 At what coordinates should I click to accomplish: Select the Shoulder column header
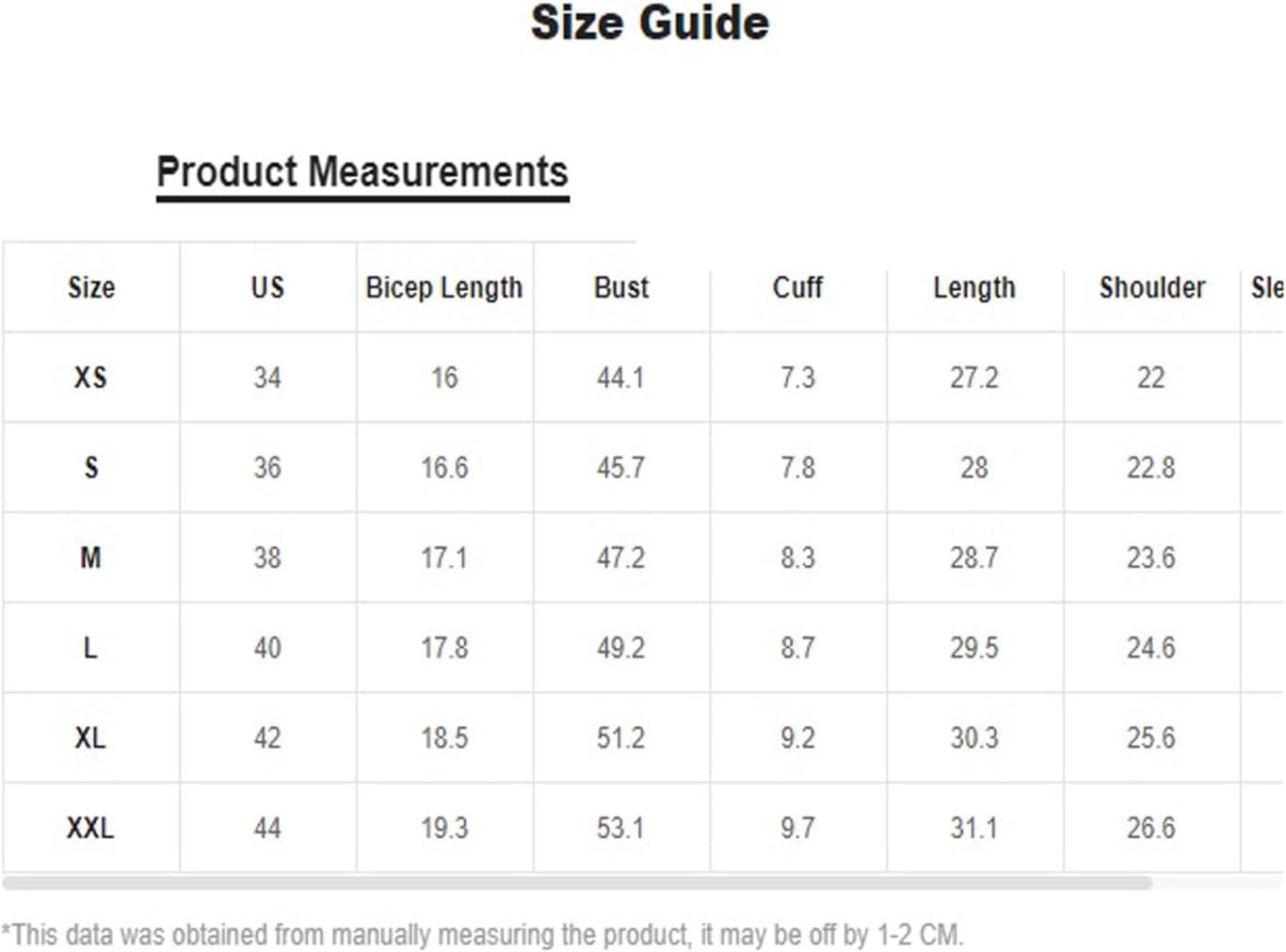click(1151, 287)
